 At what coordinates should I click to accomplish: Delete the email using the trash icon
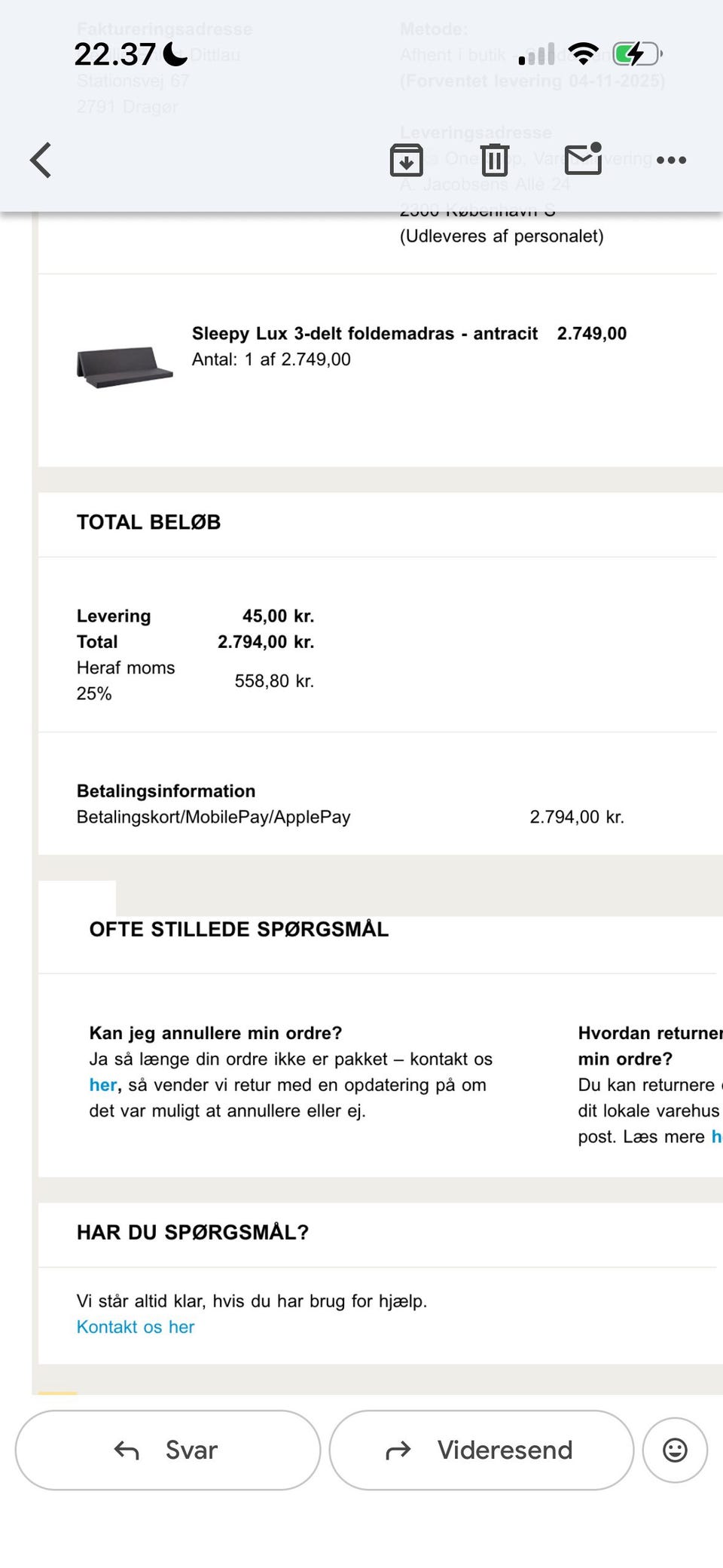[495, 160]
